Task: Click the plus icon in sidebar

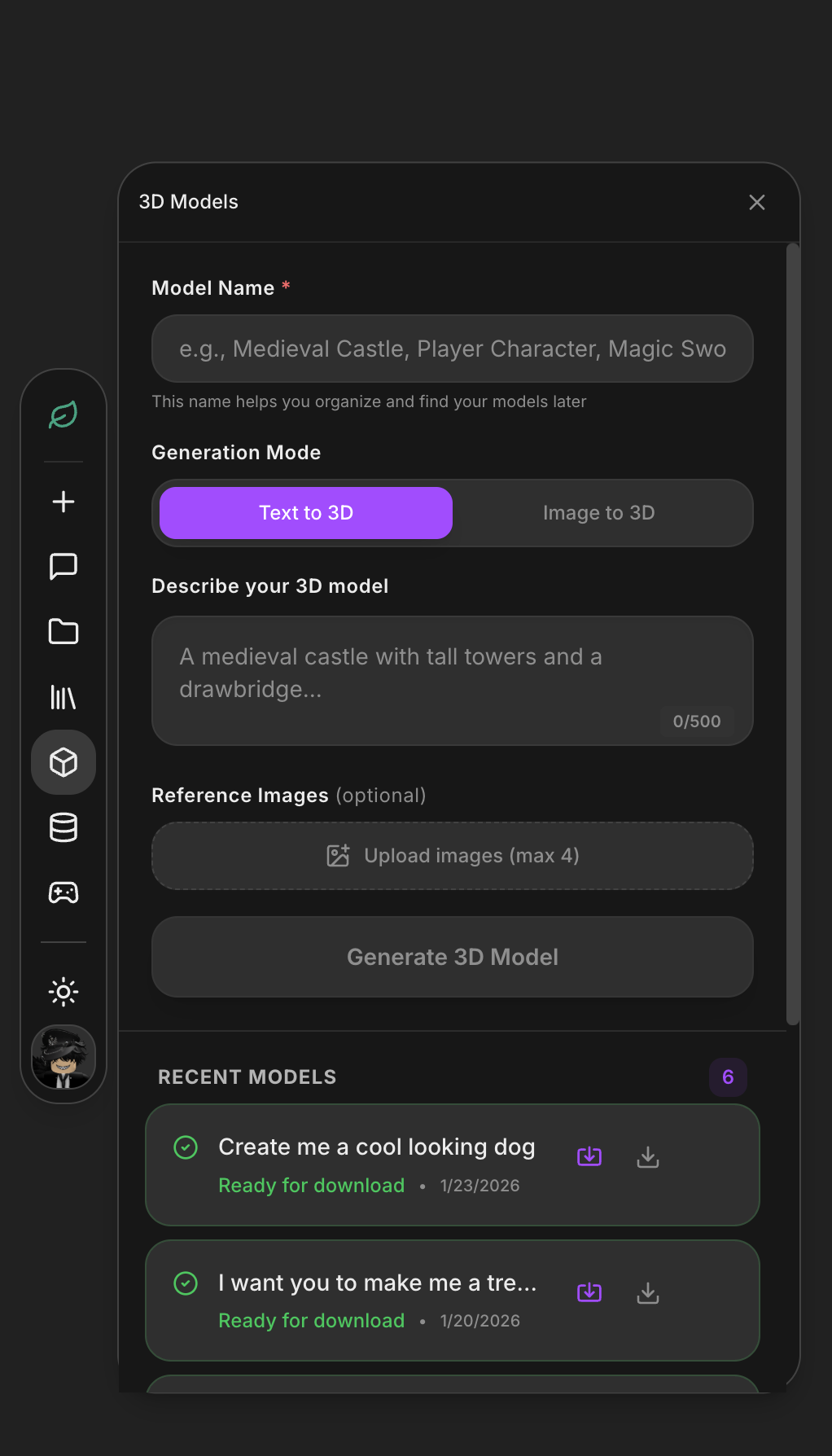Action: tap(63, 502)
